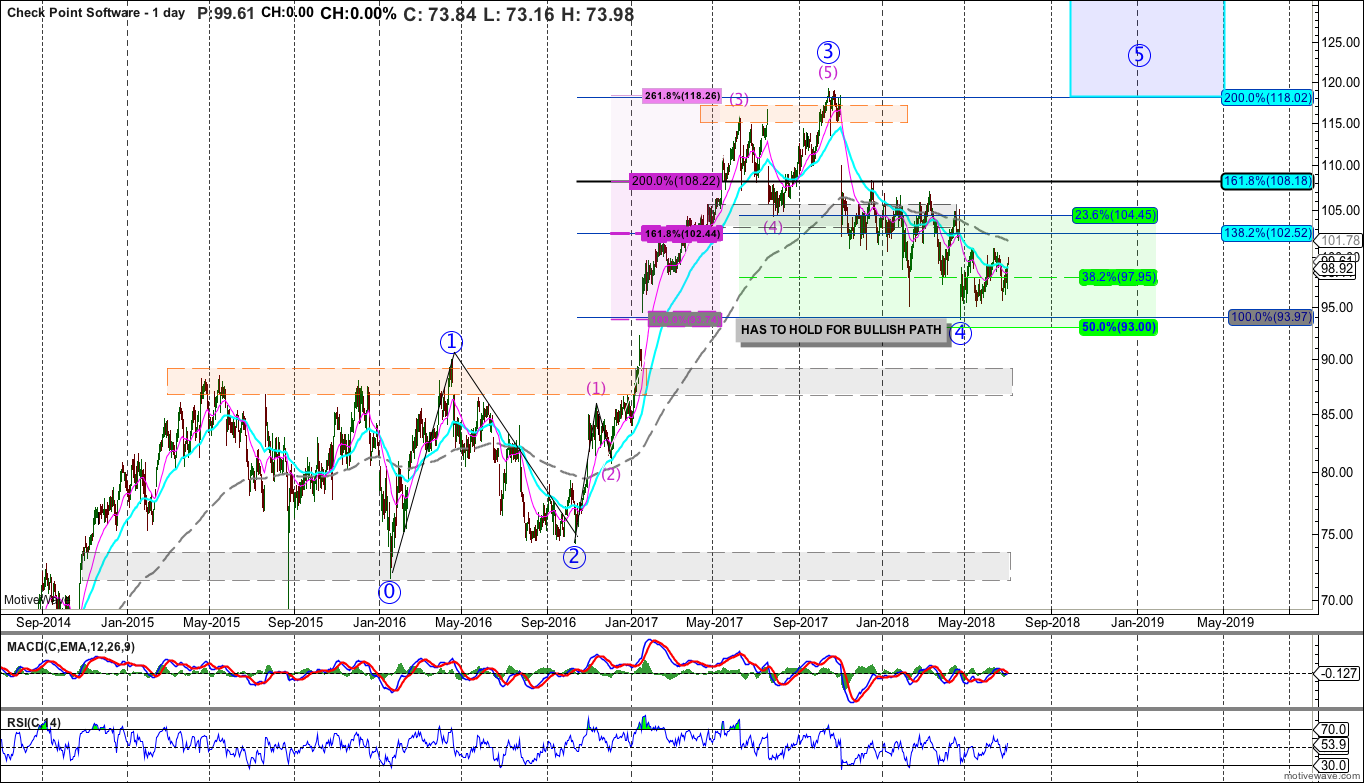The width and height of the screenshot is (1364, 783).
Task: Select the -0.127 MACD value tag
Action: point(1336,674)
